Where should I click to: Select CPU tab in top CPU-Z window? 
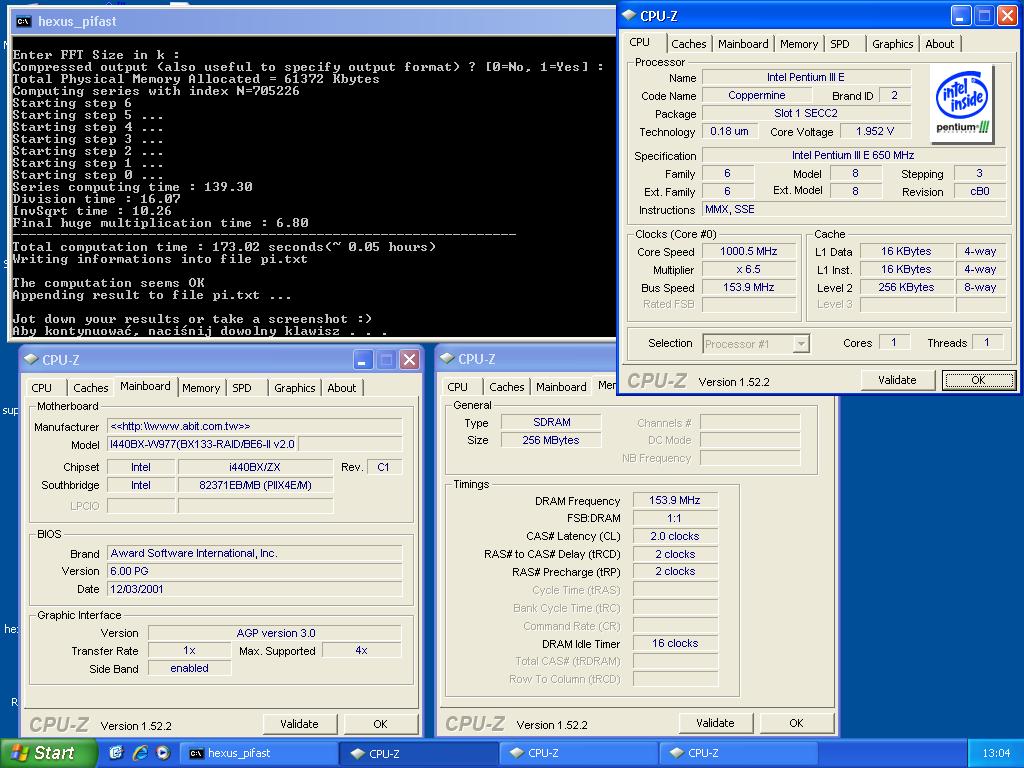click(x=640, y=42)
